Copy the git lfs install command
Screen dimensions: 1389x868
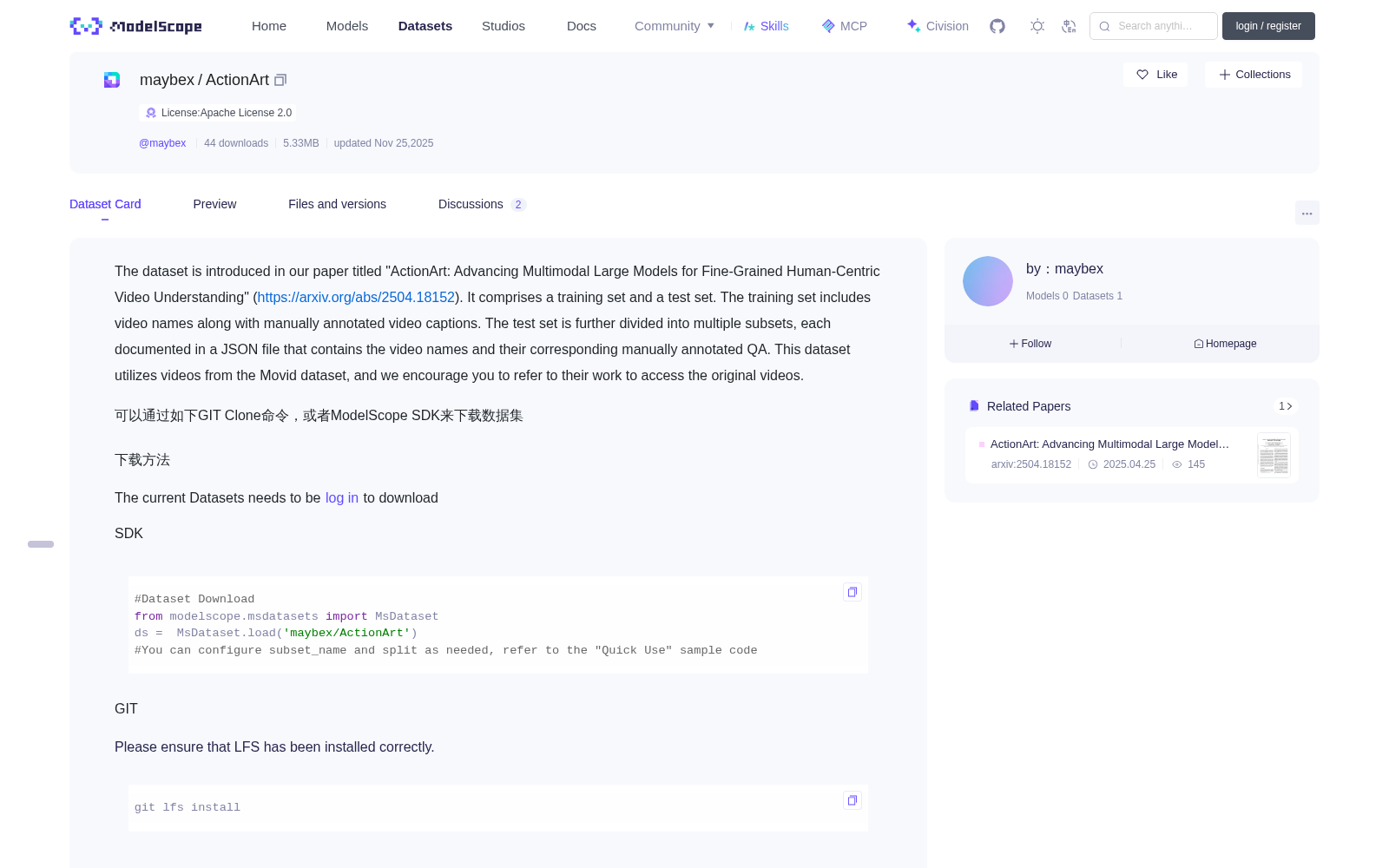[852, 800]
